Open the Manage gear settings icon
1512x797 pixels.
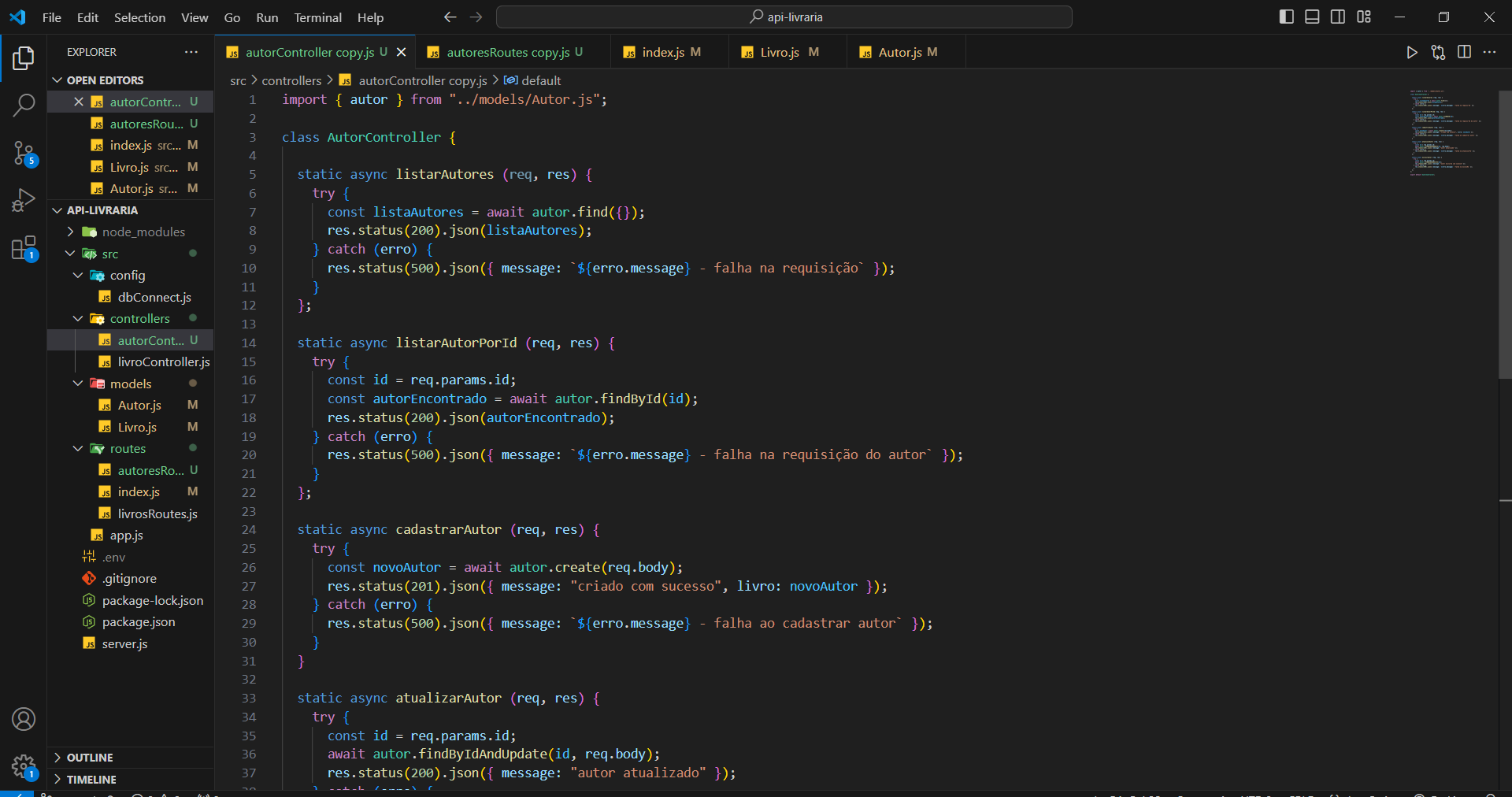point(24,766)
